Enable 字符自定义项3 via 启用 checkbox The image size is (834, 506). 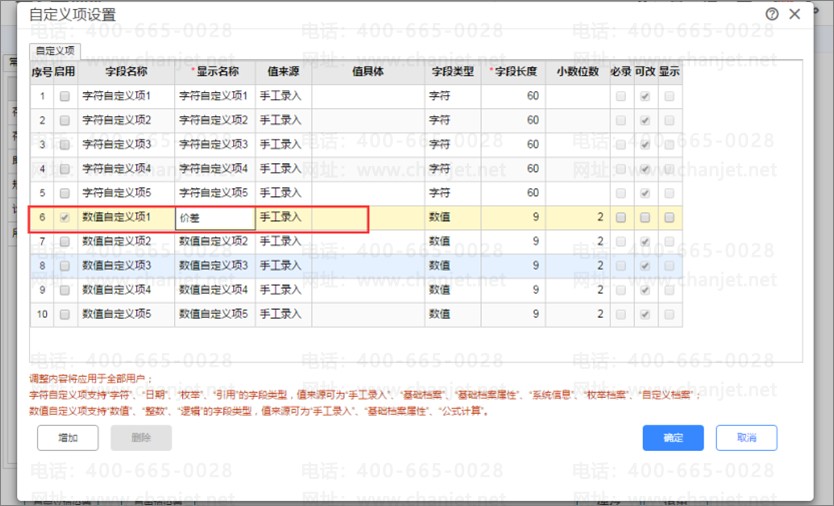click(65, 145)
